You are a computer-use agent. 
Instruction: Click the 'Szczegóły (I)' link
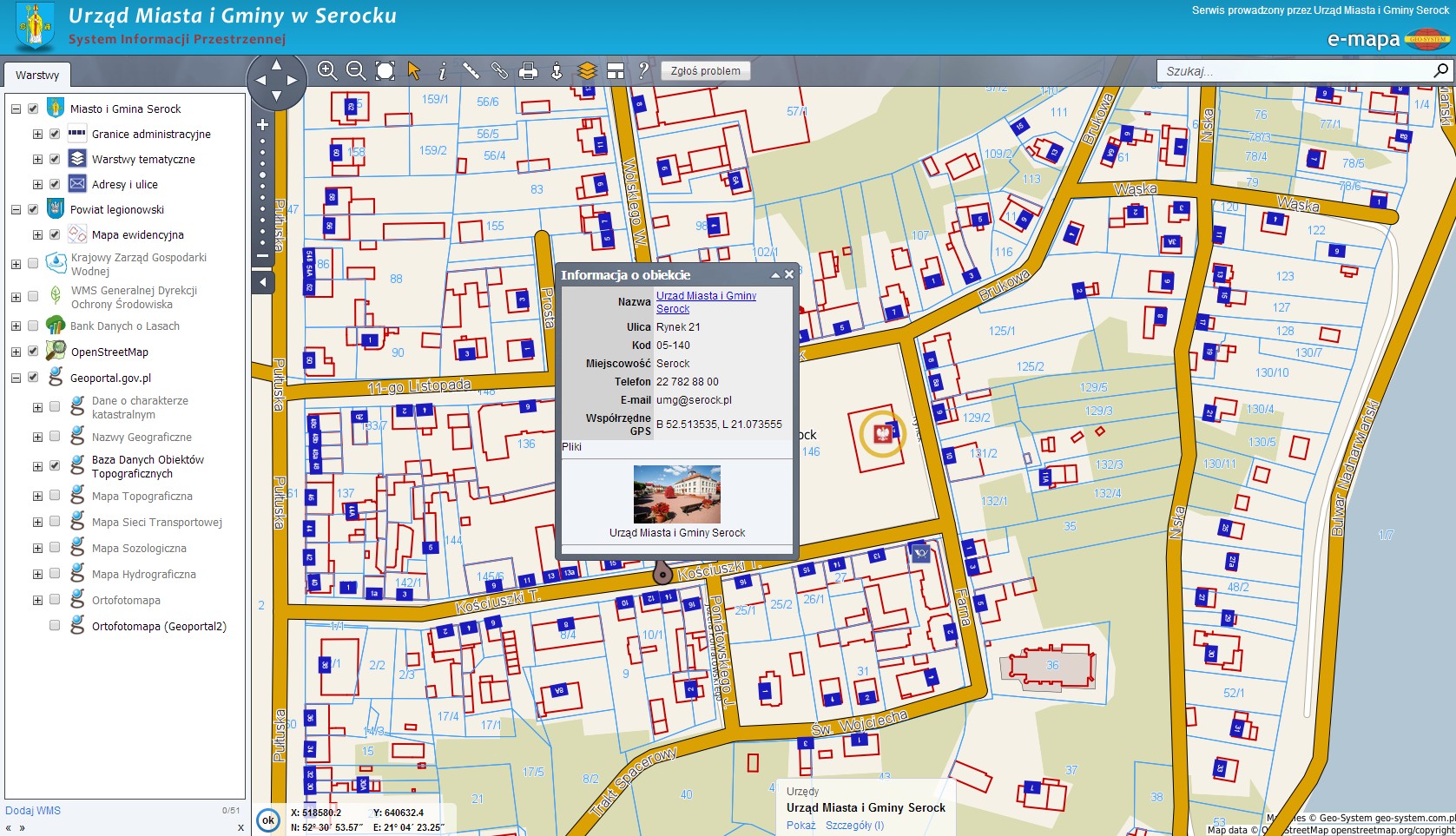coord(854,826)
